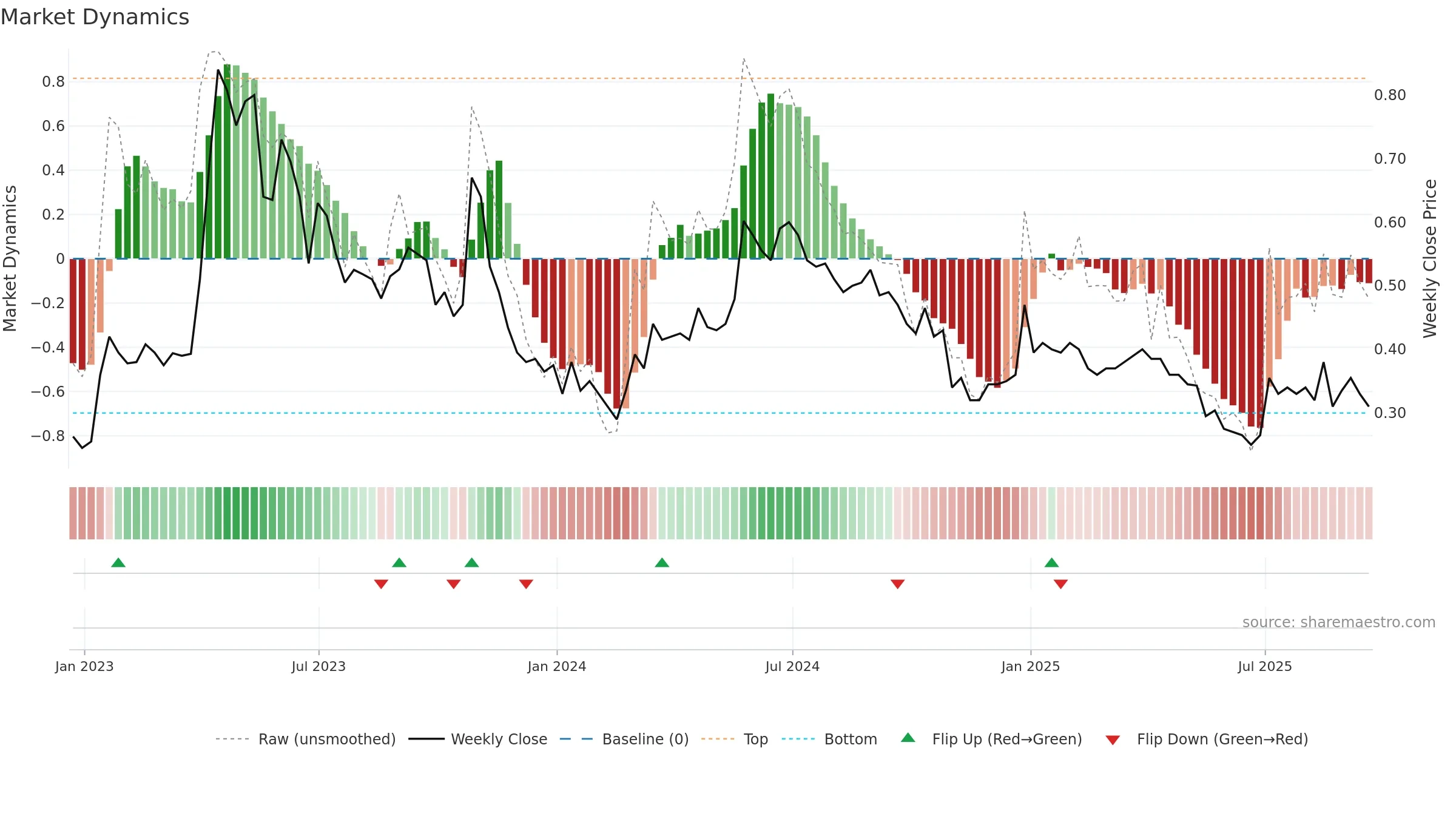This screenshot has height=819, width=1456.
Task: Click the red Flip Down triangle icon in legend
Action: (x=1113, y=740)
